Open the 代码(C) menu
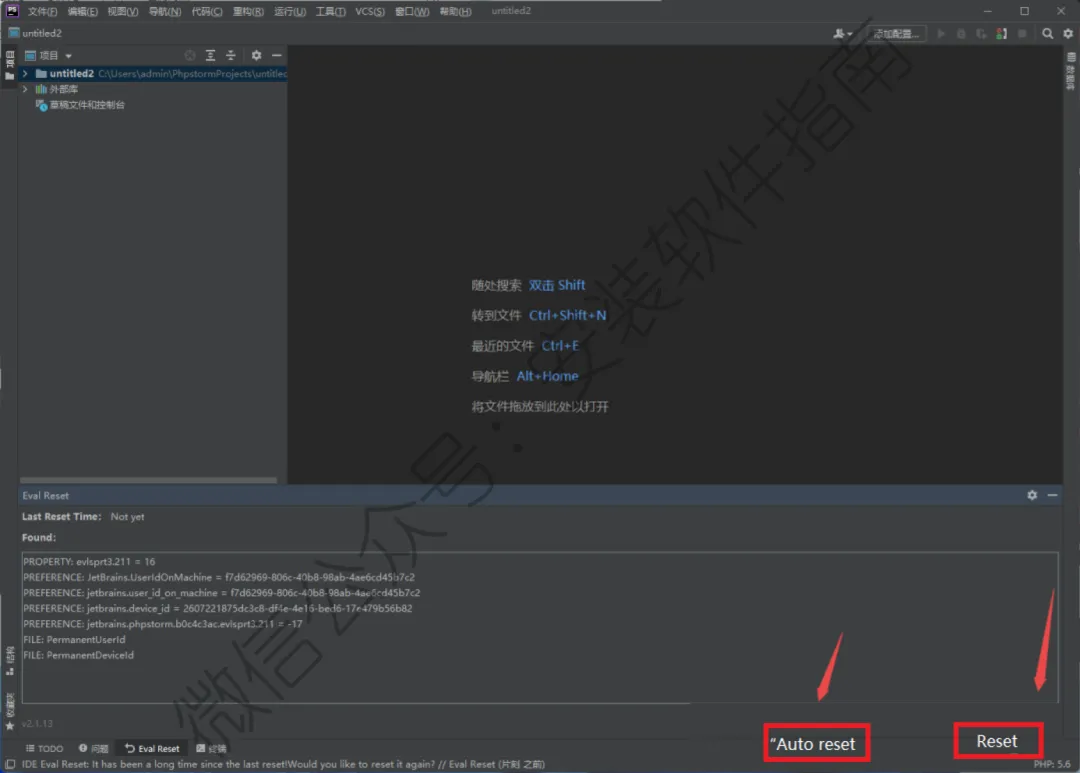This screenshot has width=1080, height=773. (x=207, y=11)
